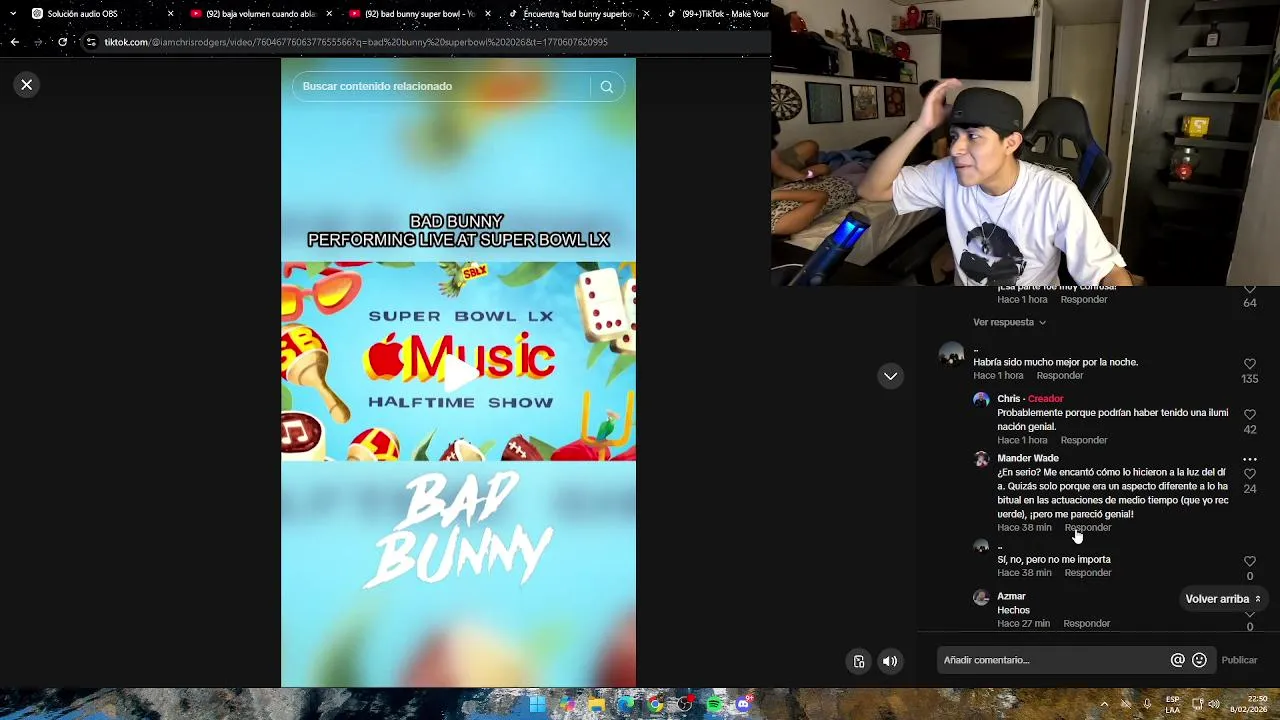Like Azmar's 'Hechos' comment
This screenshot has height=720, width=1280.
[1249, 614]
